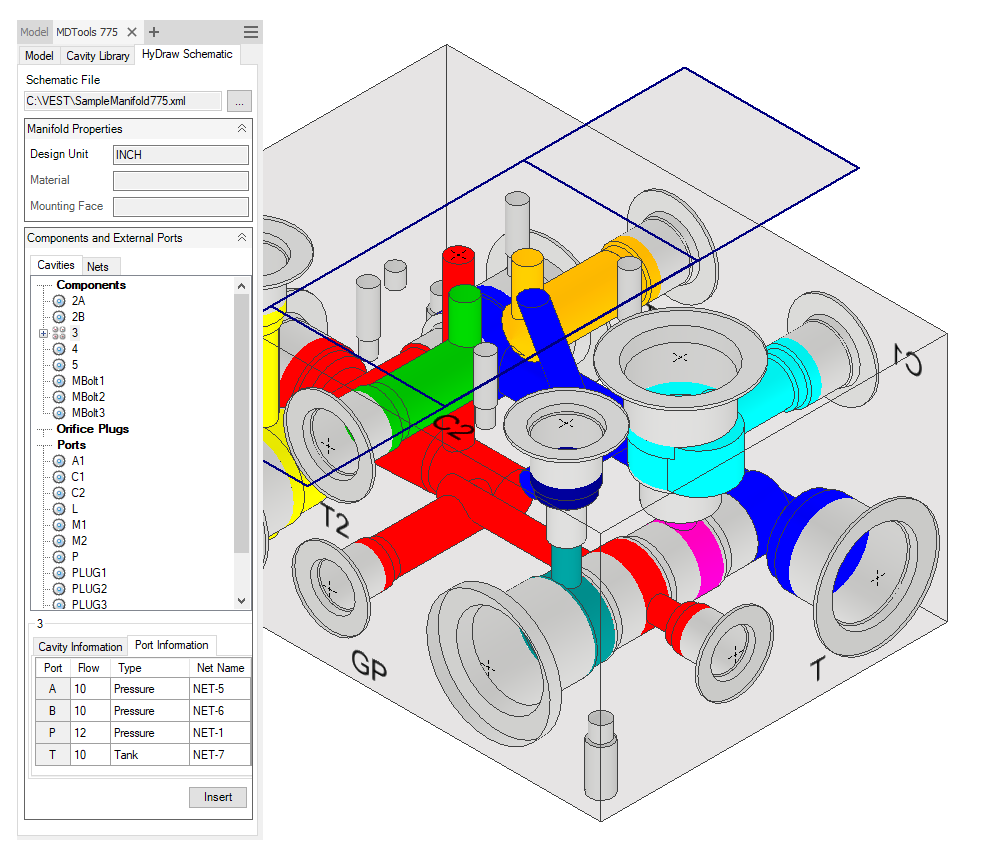
Task: Select the port icon beside M2
Action: pyautogui.click(x=59, y=541)
